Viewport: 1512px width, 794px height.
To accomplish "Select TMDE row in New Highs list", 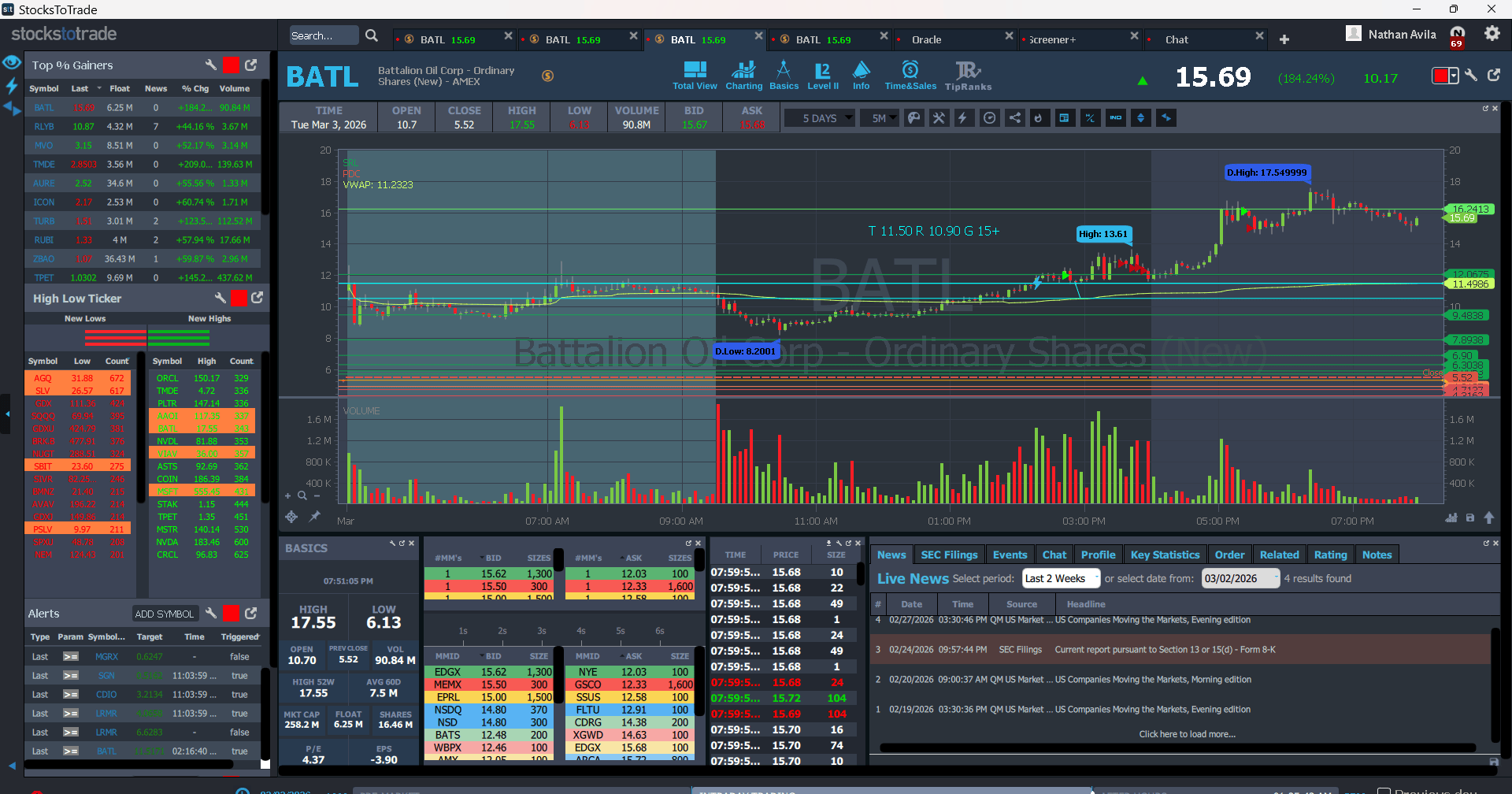I will point(202,391).
